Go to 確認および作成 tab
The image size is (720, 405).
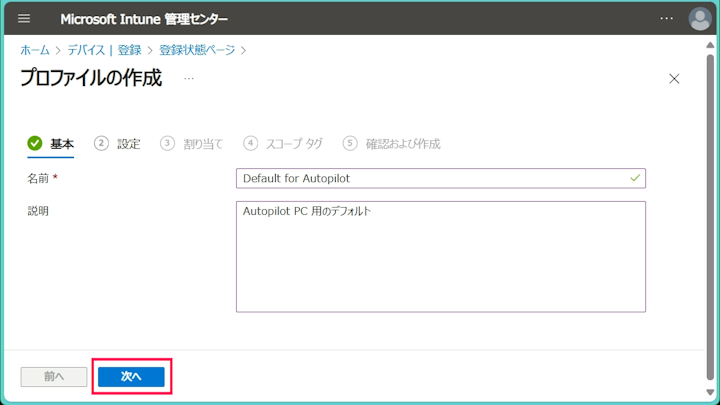pos(403,144)
